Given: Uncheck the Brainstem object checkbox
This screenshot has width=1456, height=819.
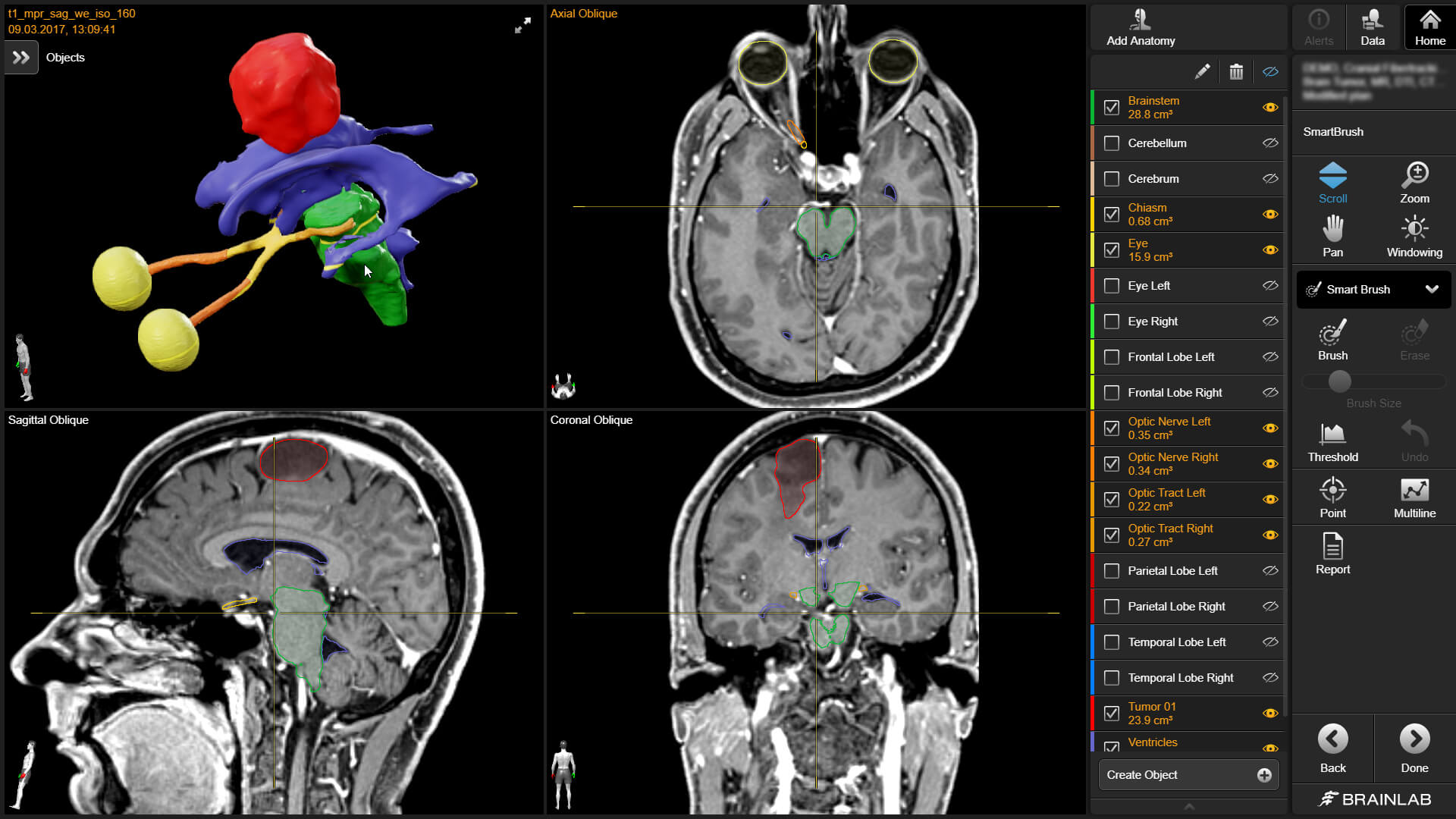Looking at the screenshot, I should pos(1112,108).
